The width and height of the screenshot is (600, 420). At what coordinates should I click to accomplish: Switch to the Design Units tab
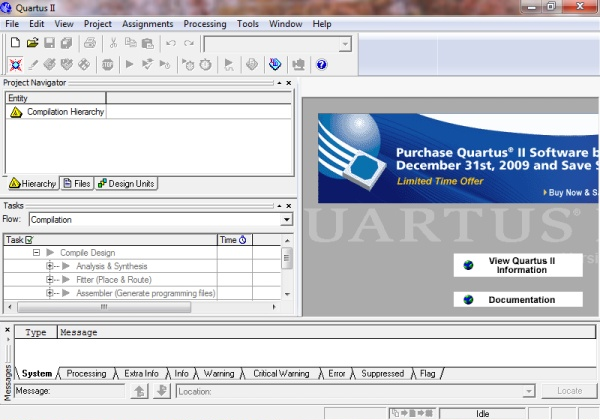pos(126,184)
